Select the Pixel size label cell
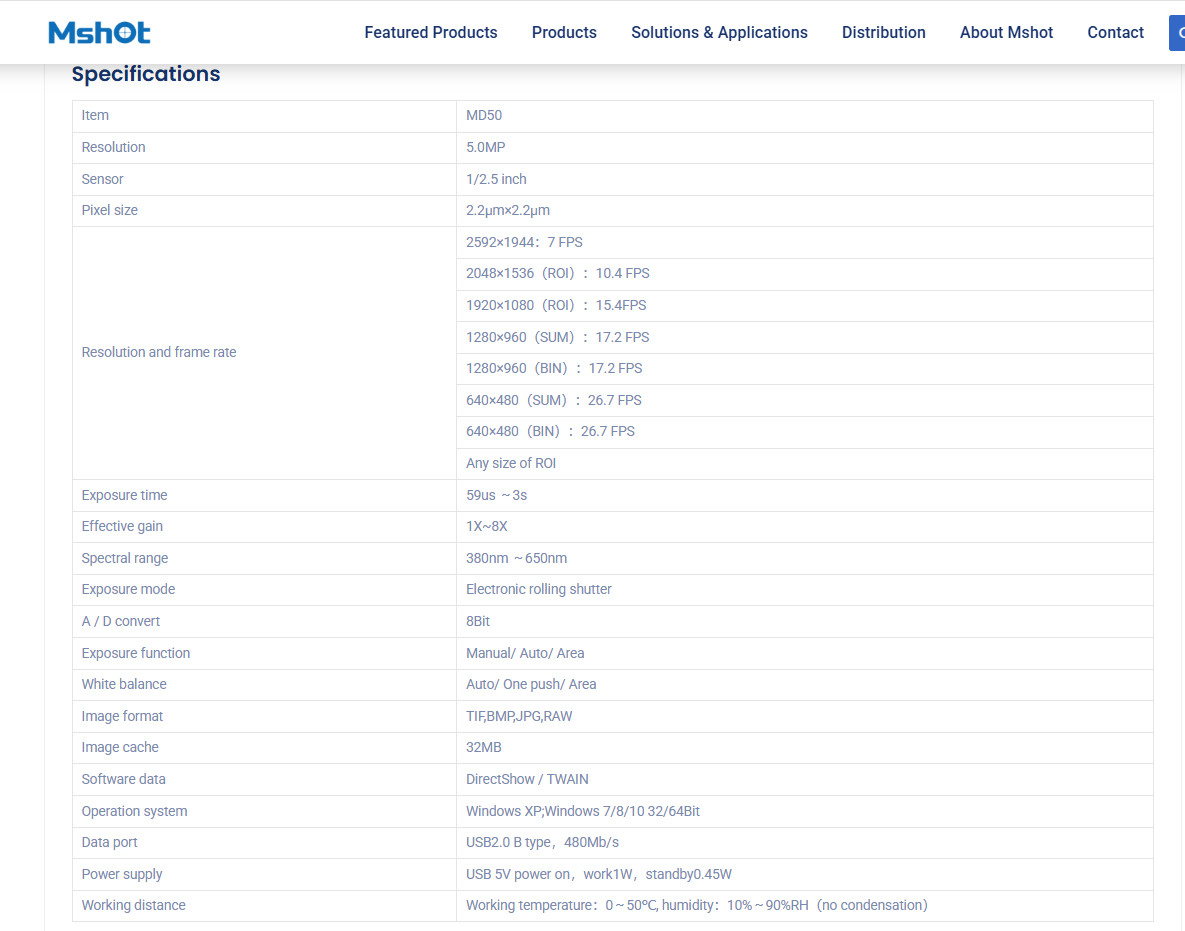Screen dimensions: 1185x931 pyautogui.click(x=265, y=210)
